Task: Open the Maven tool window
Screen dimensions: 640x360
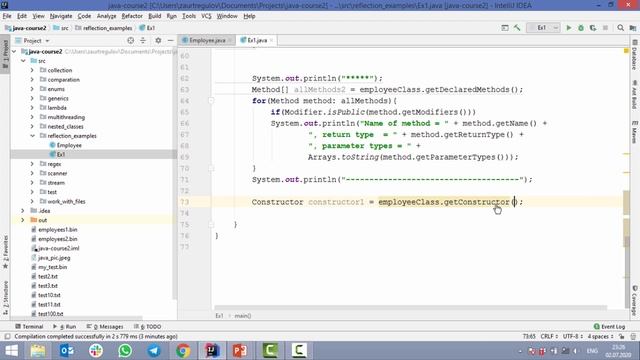Action: click(x=635, y=132)
